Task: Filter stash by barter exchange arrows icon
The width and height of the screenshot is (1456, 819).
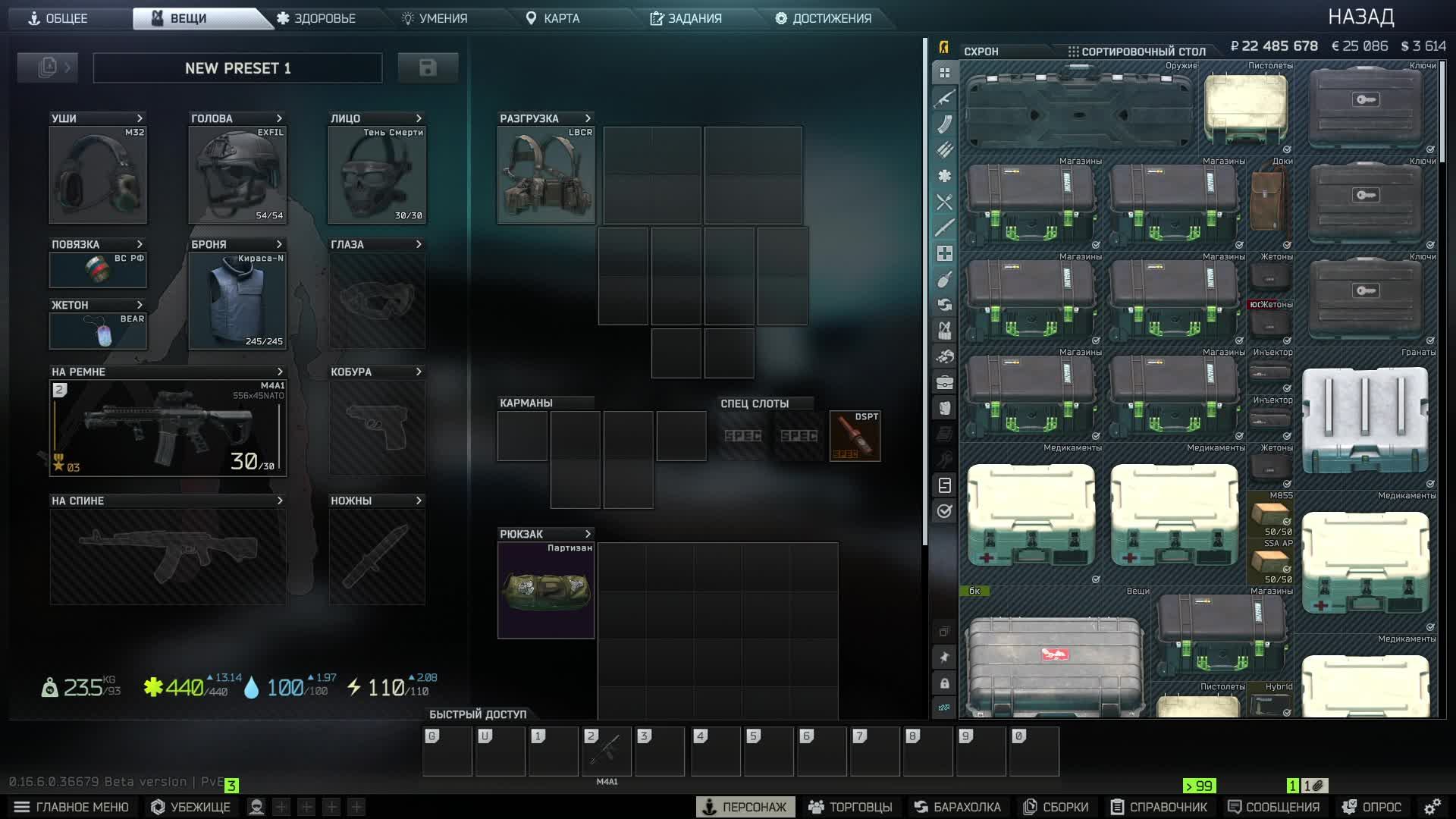Action: tap(944, 305)
